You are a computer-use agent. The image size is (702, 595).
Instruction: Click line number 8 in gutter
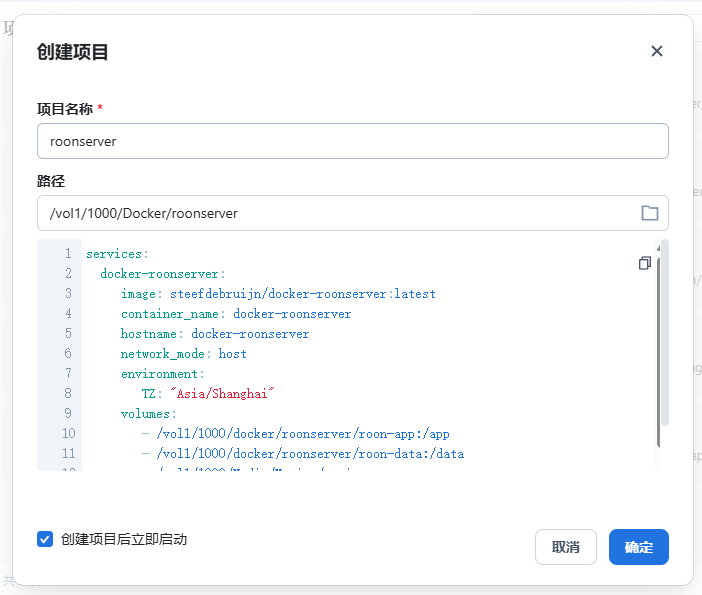click(68, 394)
